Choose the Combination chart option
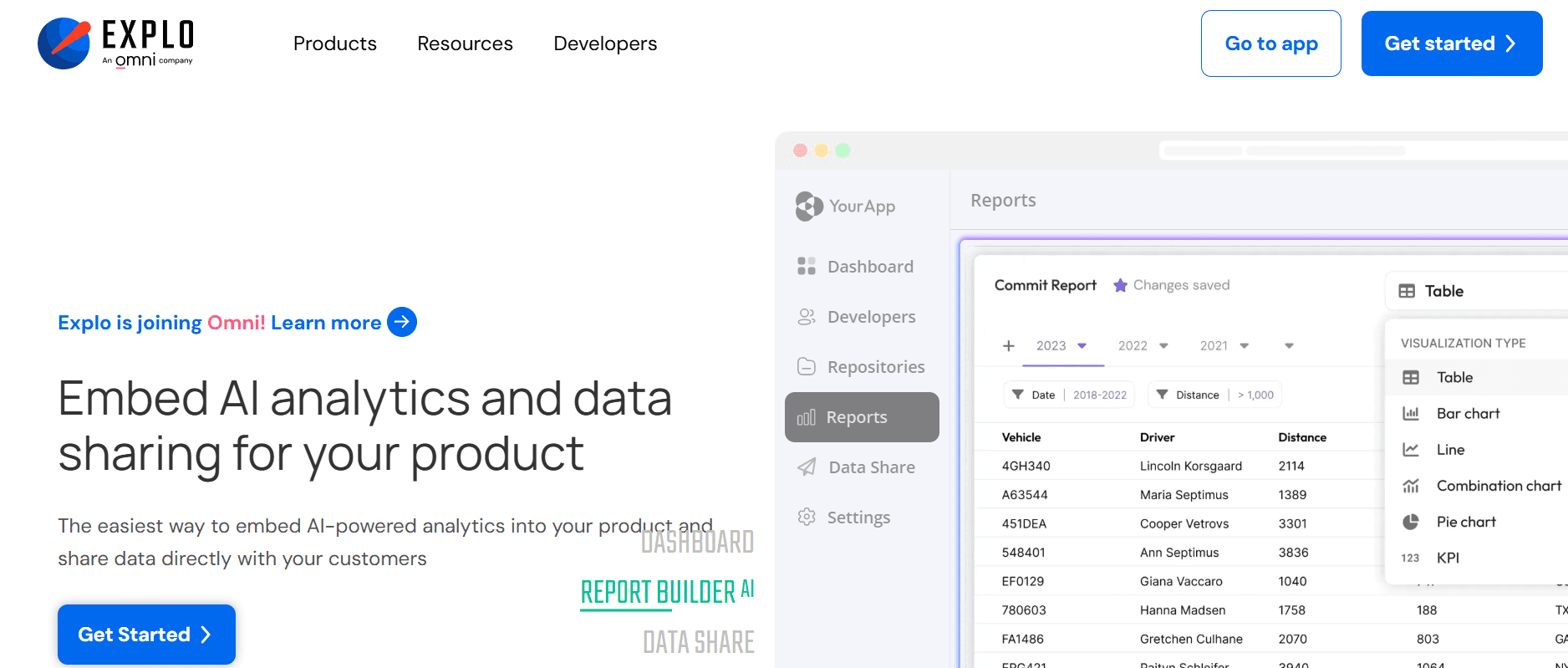 pyautogui.click(x=1476, y=485)
